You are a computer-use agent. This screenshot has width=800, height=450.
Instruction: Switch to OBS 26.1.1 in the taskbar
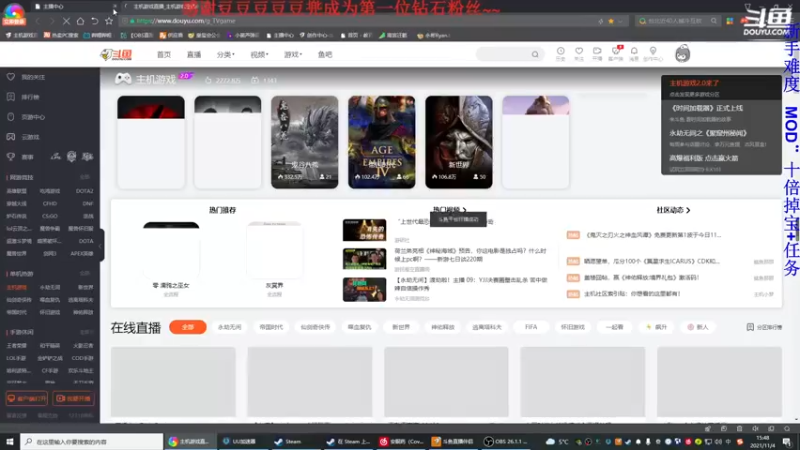pyautogui.click(x=507, y=441)
